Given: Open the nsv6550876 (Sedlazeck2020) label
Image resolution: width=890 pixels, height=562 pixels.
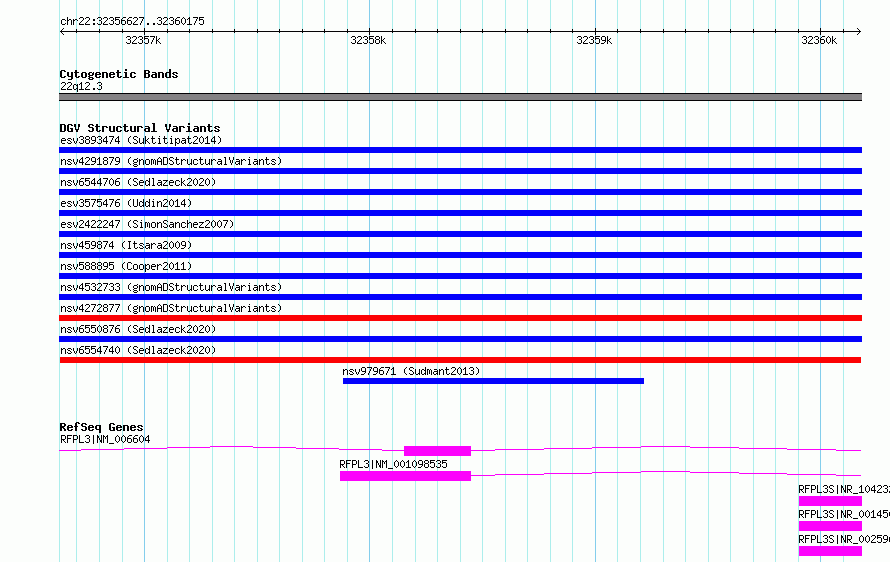Looking at the screenshot, I should tap(138, 329).
